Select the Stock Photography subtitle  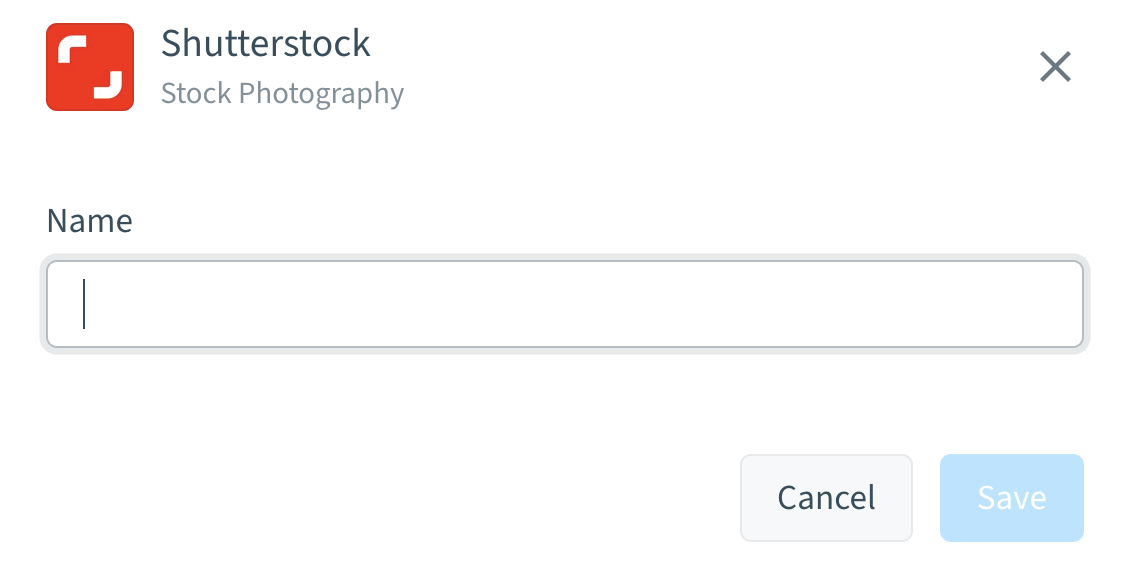pyautogui.click(x=282, y=92)
